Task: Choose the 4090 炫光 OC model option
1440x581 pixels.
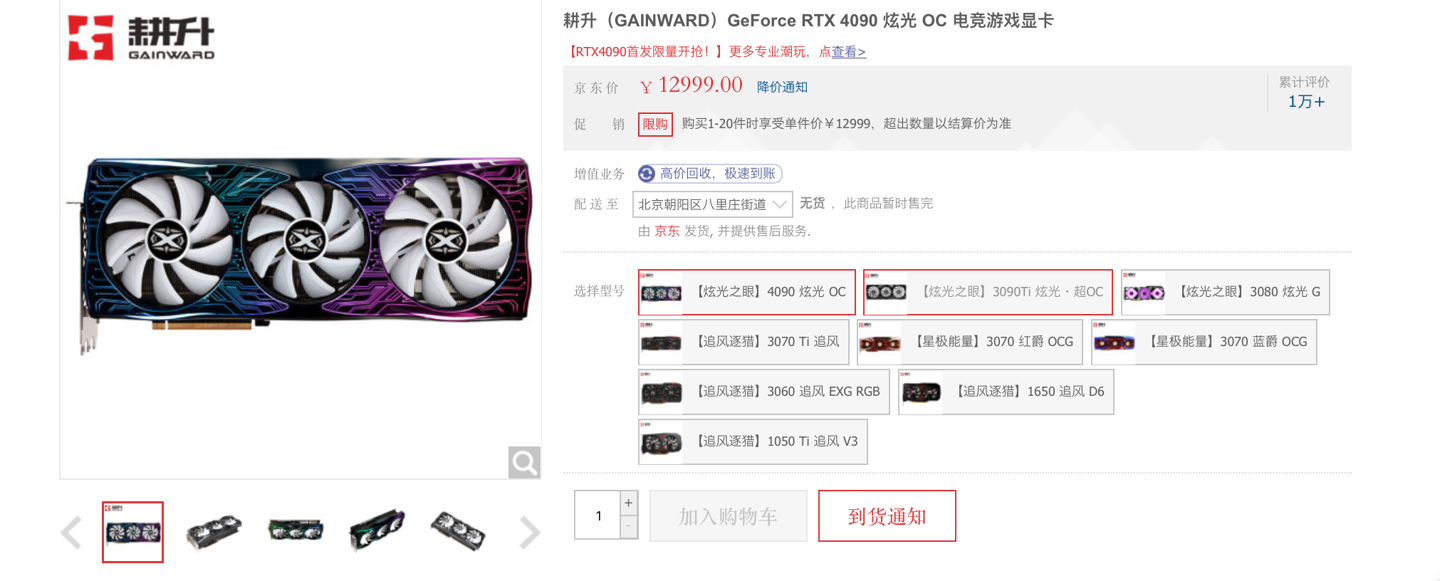Action: (747, 292)
